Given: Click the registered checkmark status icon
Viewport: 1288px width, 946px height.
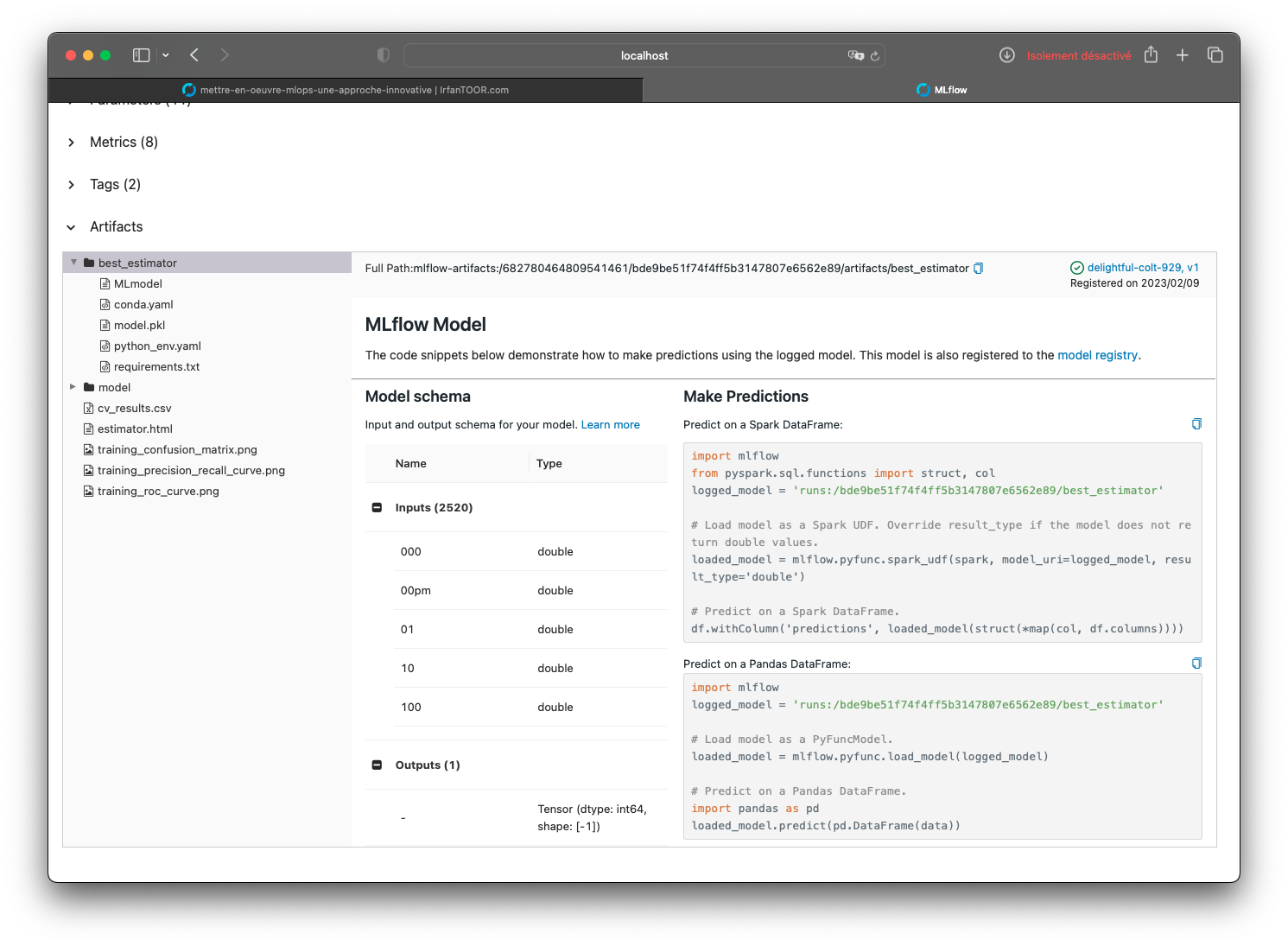Looking at the screenshot, I should tap(1077, 268).
